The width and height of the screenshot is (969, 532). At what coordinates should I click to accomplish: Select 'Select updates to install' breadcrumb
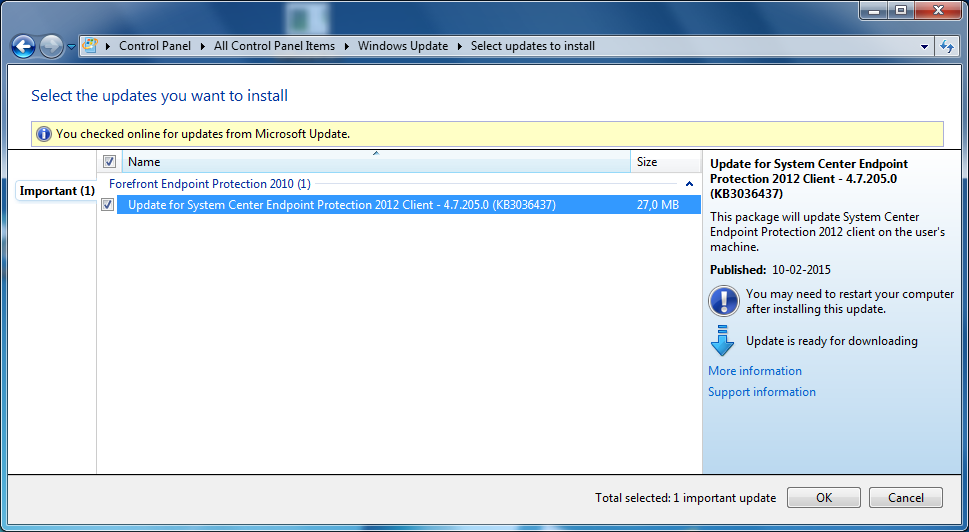click(x=533, y=46)
